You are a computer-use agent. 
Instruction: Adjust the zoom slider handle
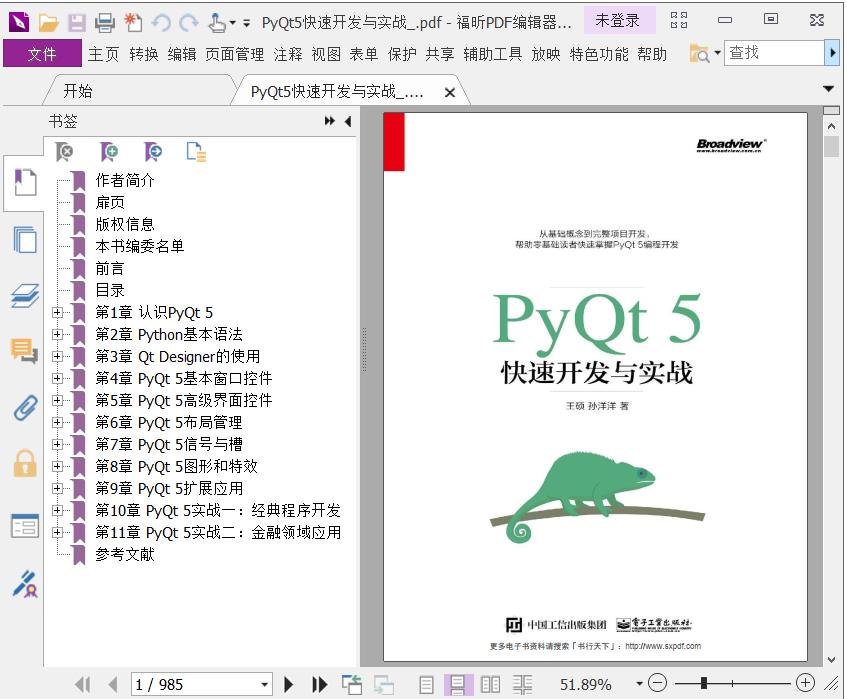point(704,683)
